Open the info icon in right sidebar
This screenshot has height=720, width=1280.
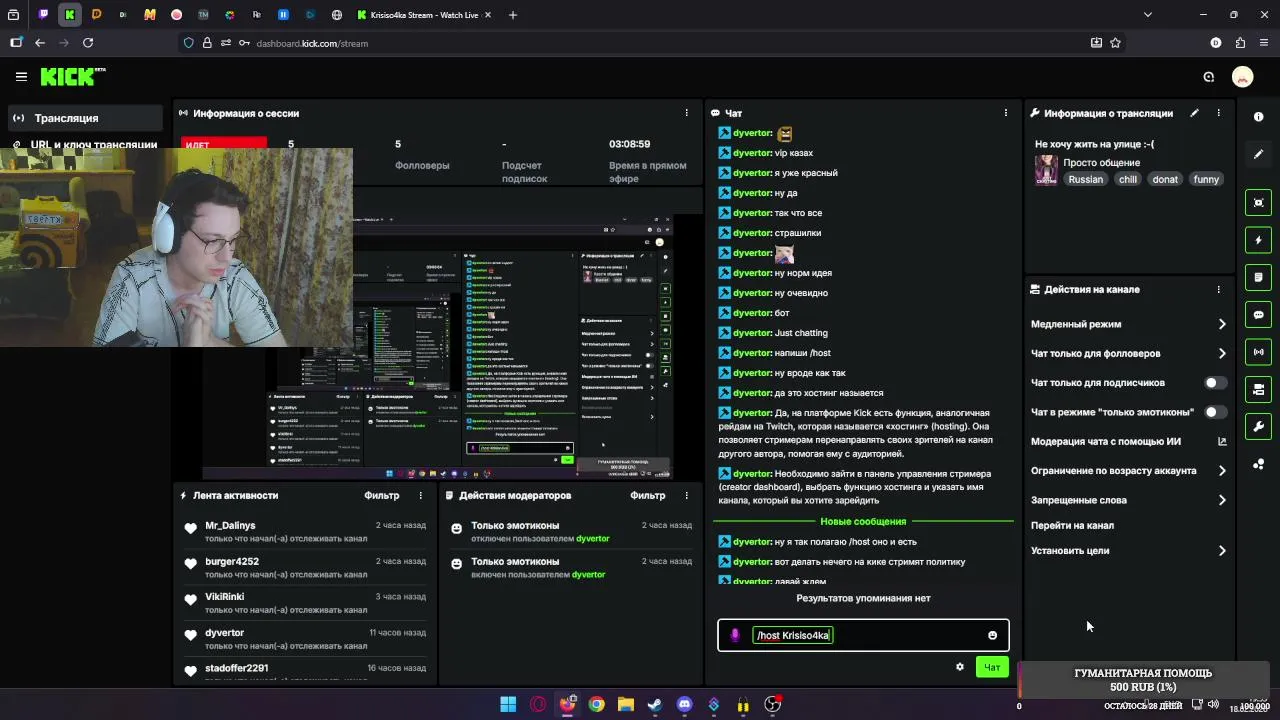[x=1259, y=117]
